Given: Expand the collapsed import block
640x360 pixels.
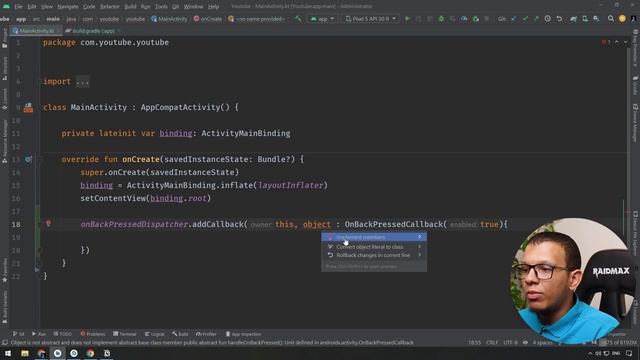Looking at the screenshot, I should click(82, 82).
